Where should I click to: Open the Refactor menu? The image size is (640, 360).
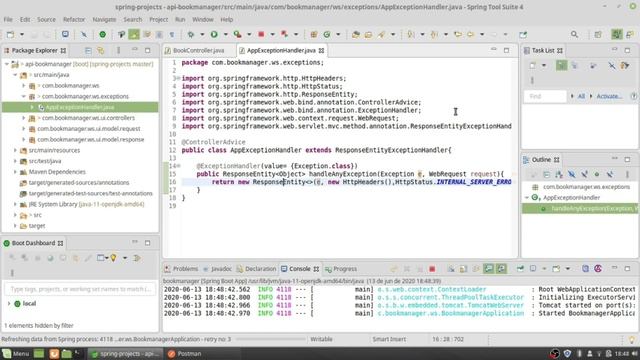tap(74, 19)
